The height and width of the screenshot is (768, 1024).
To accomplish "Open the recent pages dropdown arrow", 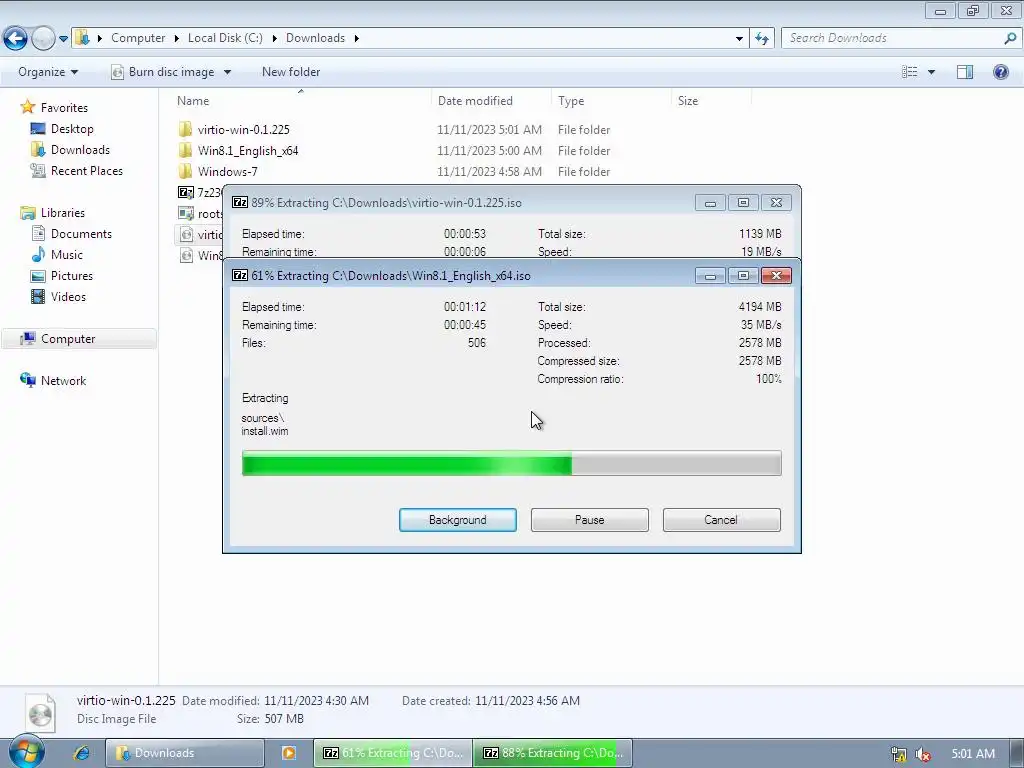I will coord(63,39).
